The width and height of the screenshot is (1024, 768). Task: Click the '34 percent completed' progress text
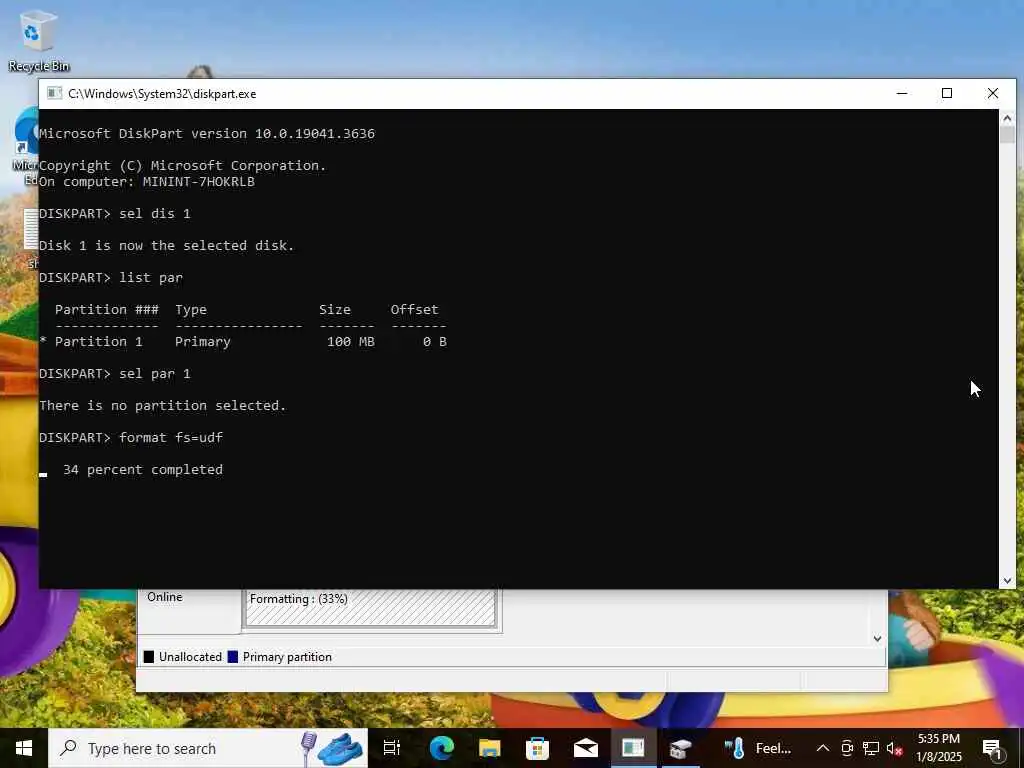[x=143, y=470]
